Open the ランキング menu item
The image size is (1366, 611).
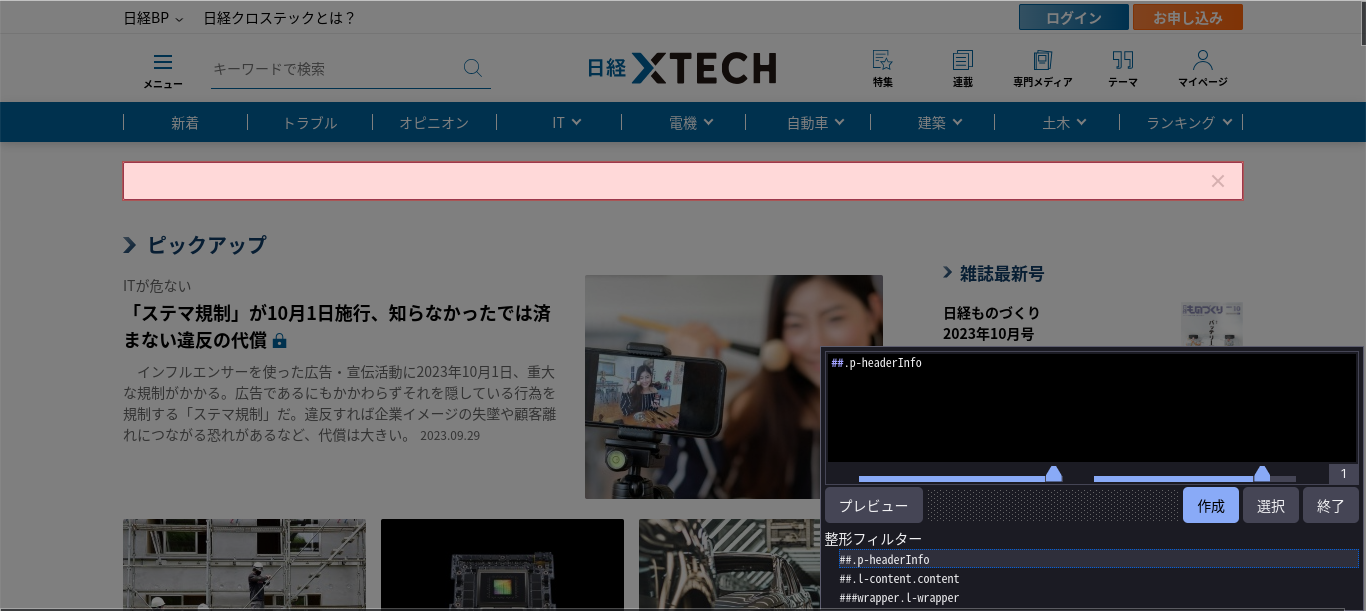pyautogui.click(x=1185, y=121)
